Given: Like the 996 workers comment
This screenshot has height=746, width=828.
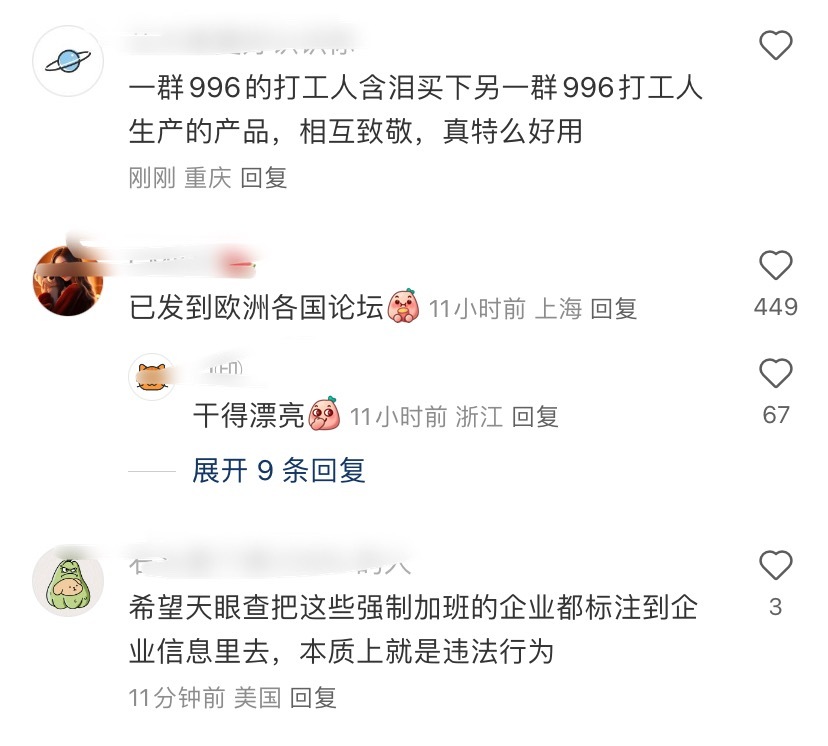Looking at the screenshot, I should click(775, 45).
